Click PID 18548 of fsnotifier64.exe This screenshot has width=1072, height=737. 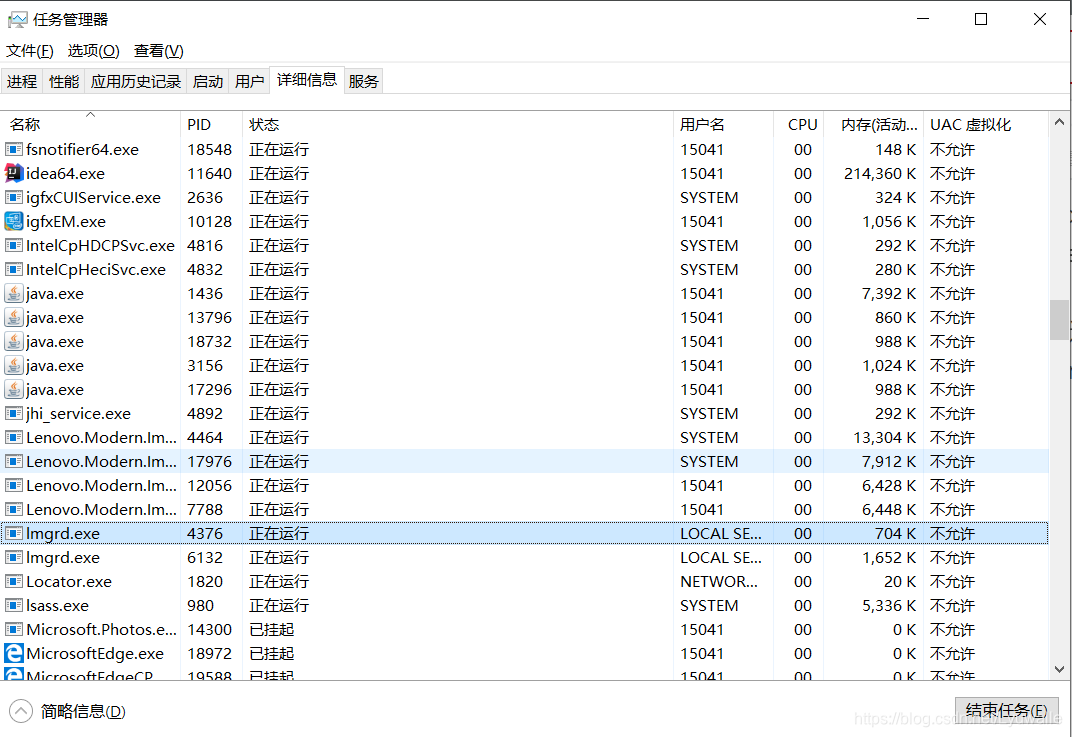pos(210,149)
